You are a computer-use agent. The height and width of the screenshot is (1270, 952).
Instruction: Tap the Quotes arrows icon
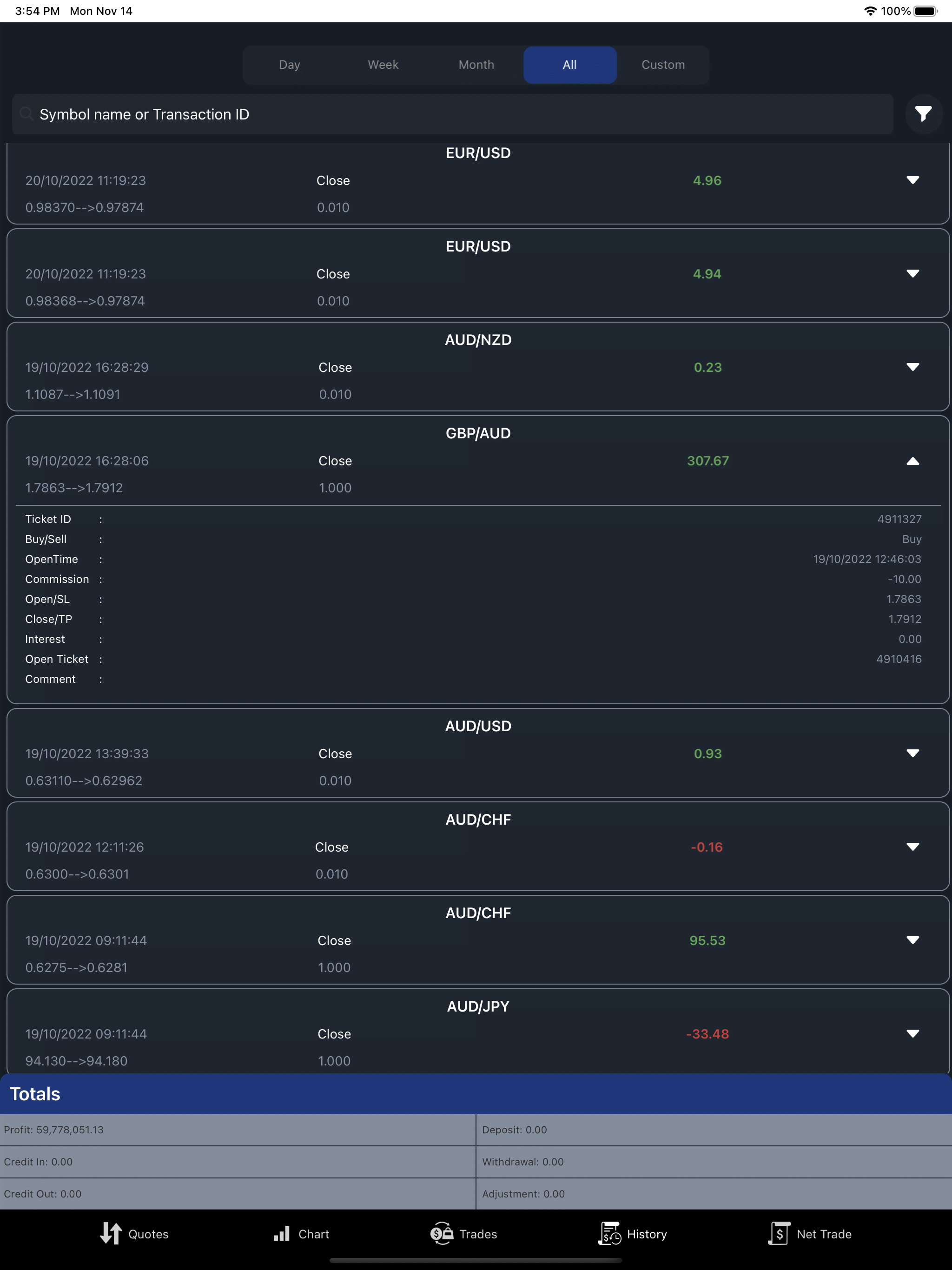coord(111,1233)
